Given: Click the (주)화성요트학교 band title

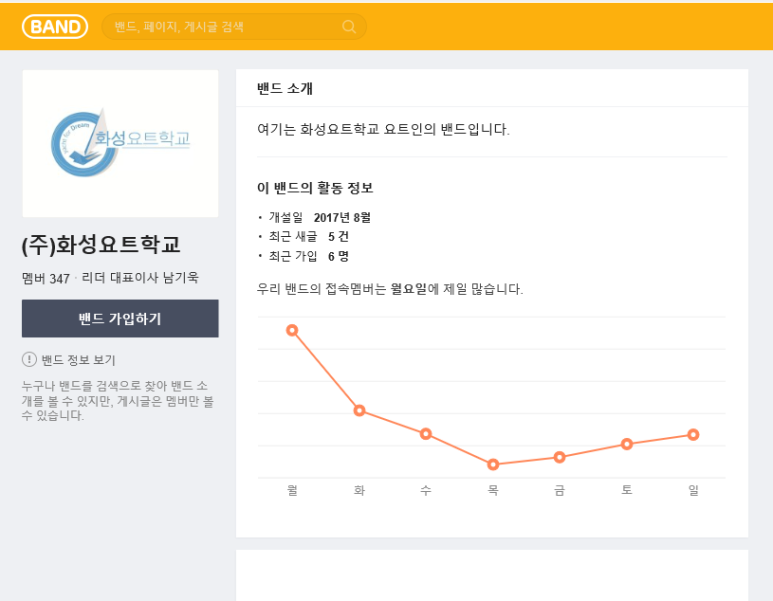Looking at the screenshot, I should [101, 245].
